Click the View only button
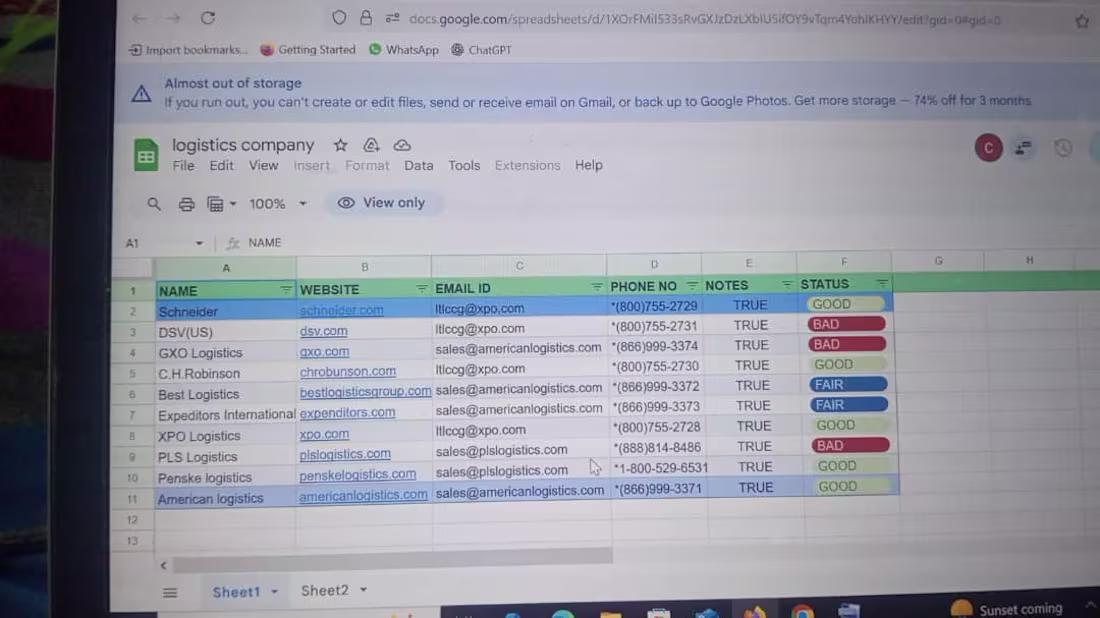1100x618 pixels. (x=382, y=203)
